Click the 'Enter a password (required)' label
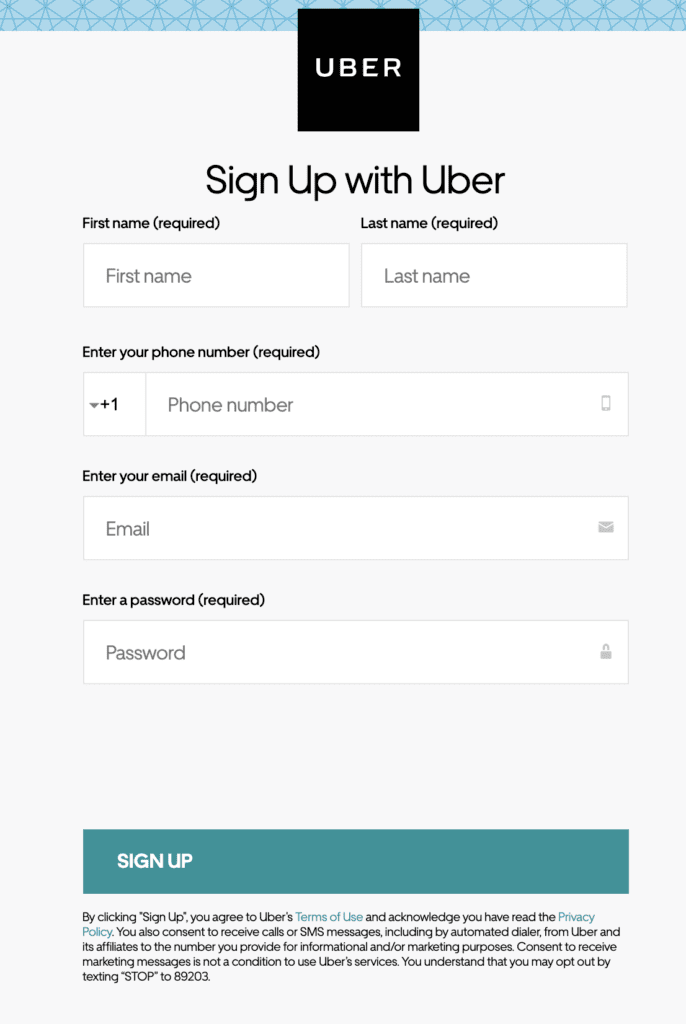Viewport: 686px width, 1024px height. point(173,600)
